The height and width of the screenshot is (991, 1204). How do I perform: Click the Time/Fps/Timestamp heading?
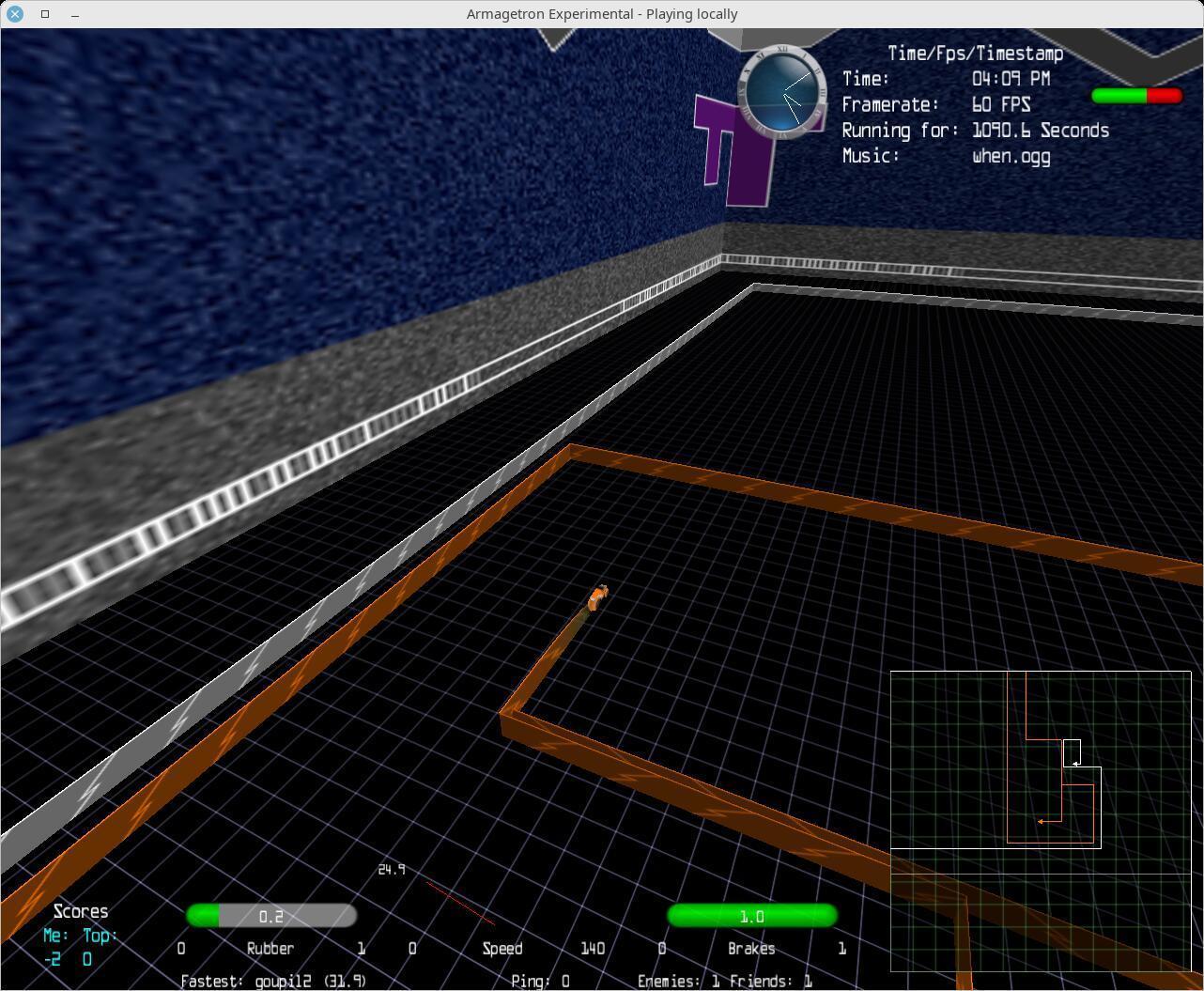pos(975,54)
